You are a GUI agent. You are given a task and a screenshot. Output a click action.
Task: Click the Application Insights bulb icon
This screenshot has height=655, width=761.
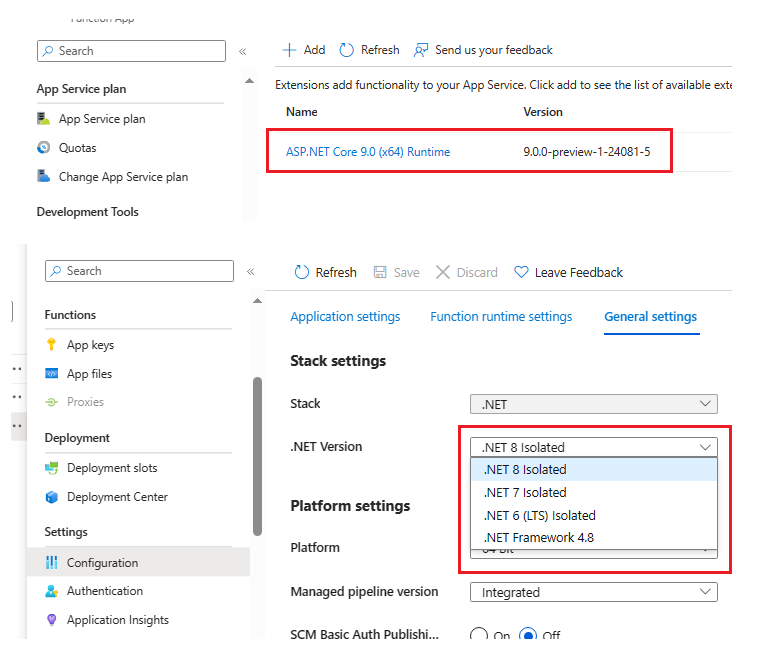tap(51, 620)
